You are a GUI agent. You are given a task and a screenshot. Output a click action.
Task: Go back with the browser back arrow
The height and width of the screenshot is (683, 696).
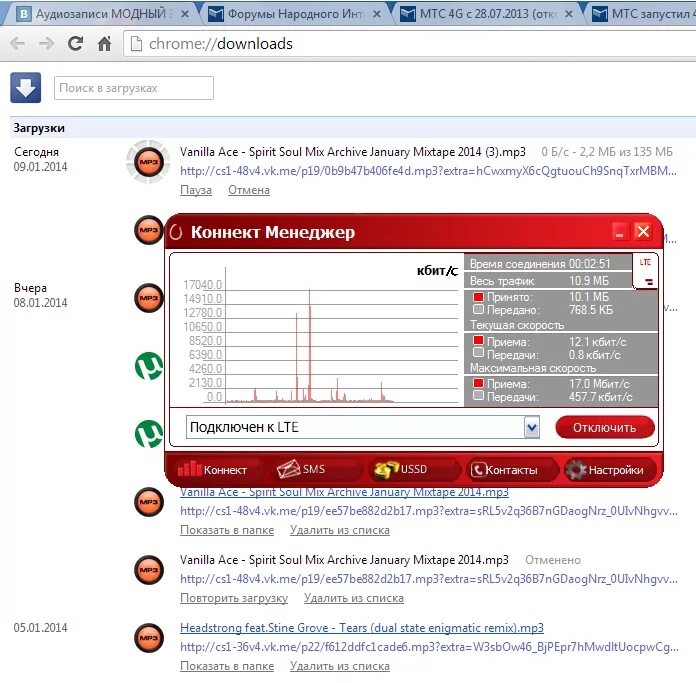(18, 43)
